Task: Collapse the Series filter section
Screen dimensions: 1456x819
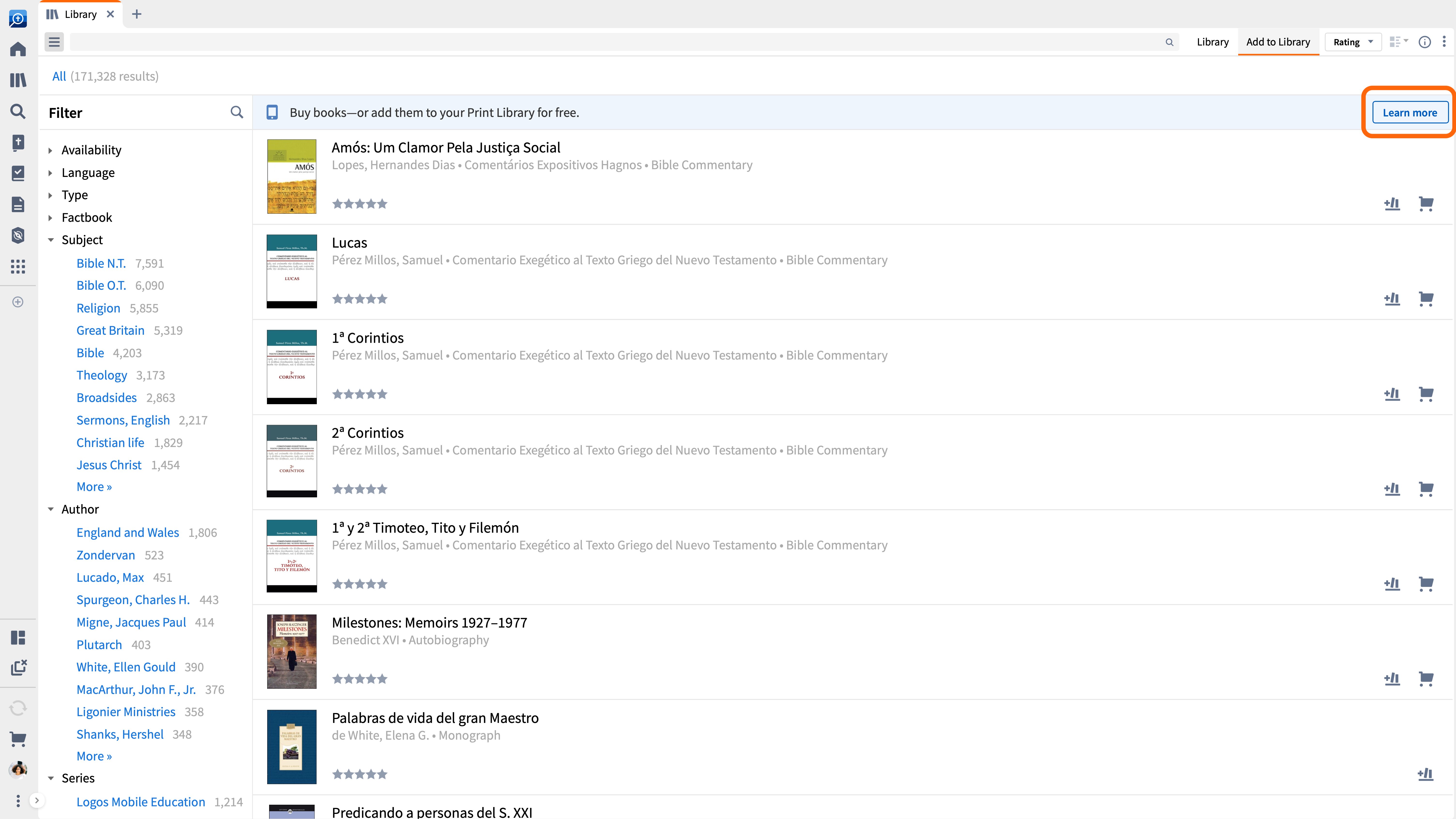Action: coord(50,778)
